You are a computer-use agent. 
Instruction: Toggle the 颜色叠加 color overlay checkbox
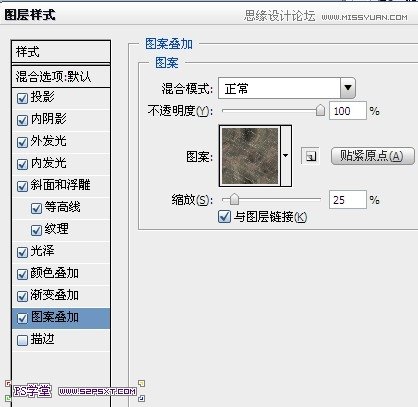[22, 274]
